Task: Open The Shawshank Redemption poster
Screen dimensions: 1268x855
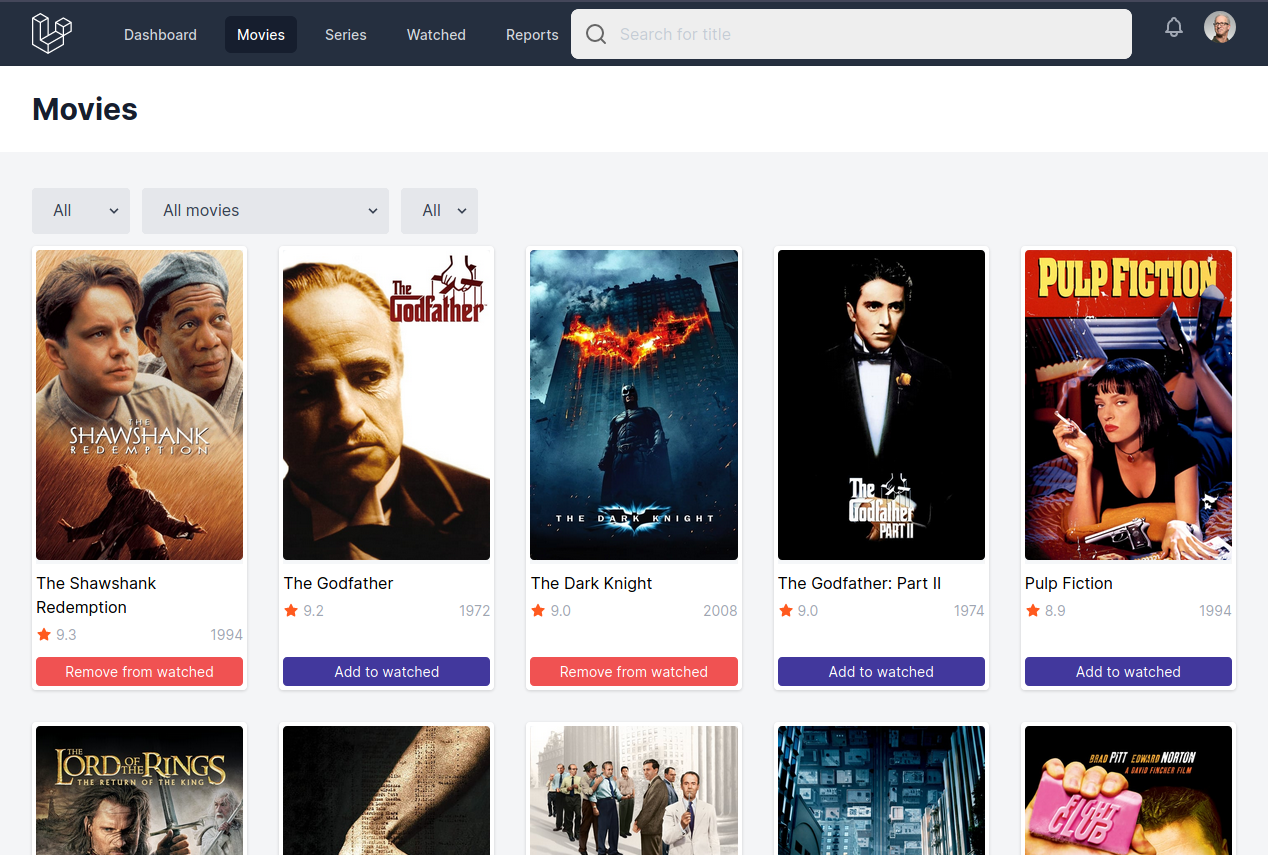Action: (x=139, y=405)
